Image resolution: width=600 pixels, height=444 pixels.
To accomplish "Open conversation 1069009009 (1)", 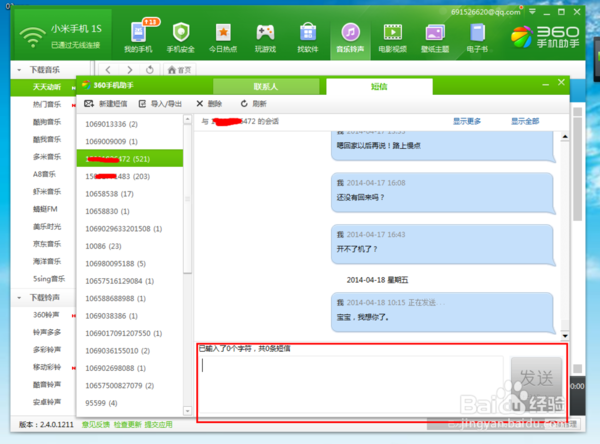I will tap(130, 142).
